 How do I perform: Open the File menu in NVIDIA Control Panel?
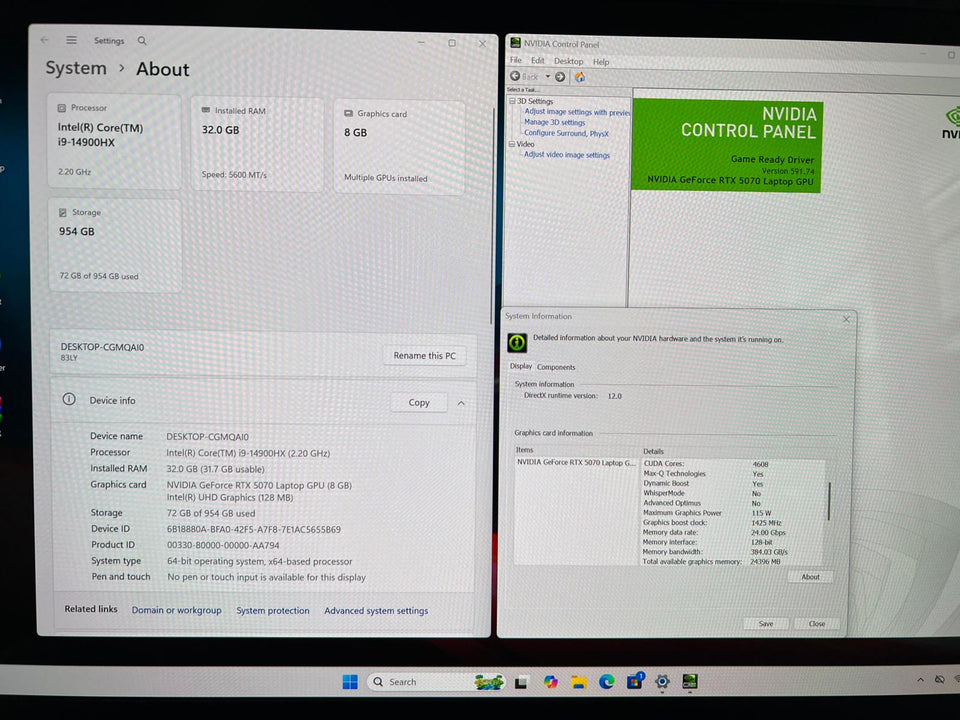[x=516, y=60]
